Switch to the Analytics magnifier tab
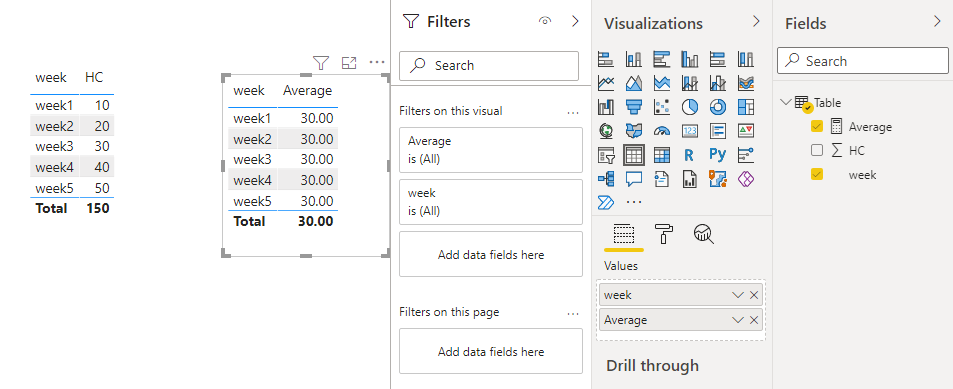Image resolution: width=953 pixels, height=389 pixels. tap(704, 234)
